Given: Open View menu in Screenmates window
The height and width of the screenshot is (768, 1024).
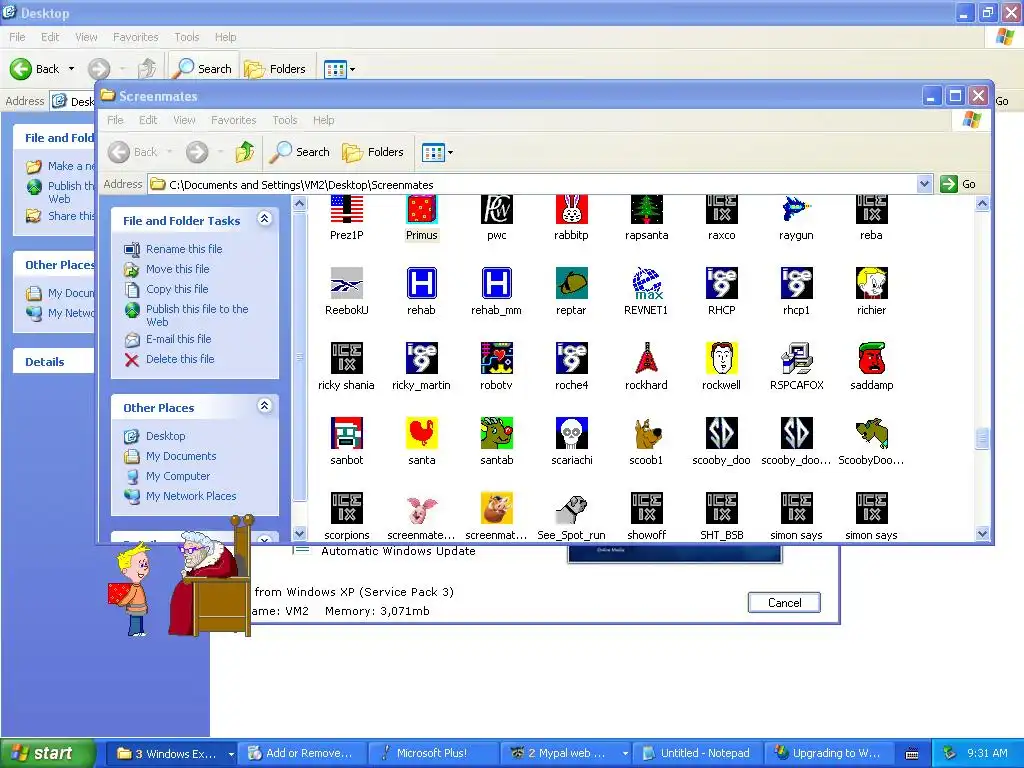Looking at the screenshot, I should (x=184, y=120).
